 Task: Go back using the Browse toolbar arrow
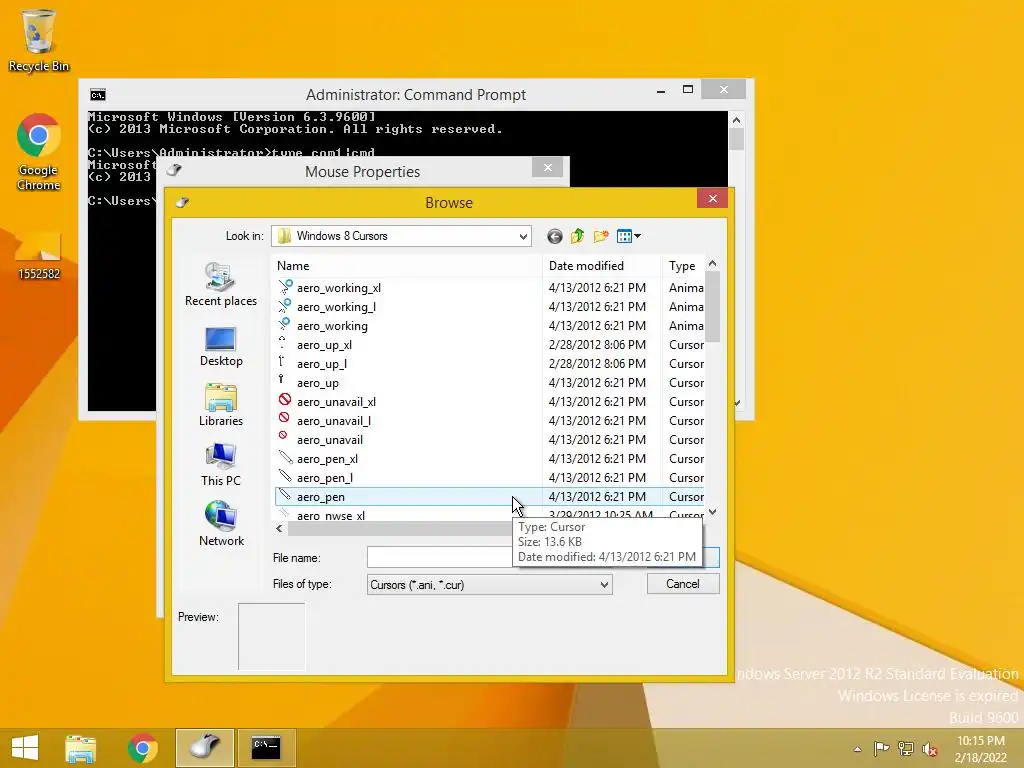(x=554, y=236)
